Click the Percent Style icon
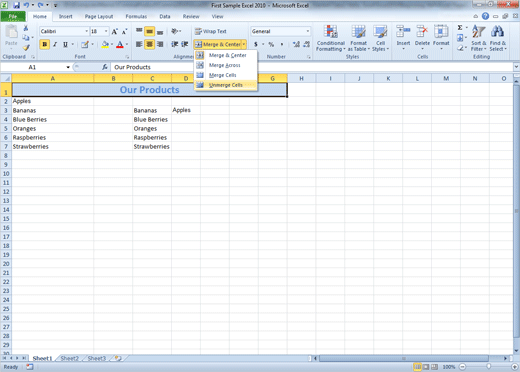Screen dimensions: 520x372 coord(271,44)
